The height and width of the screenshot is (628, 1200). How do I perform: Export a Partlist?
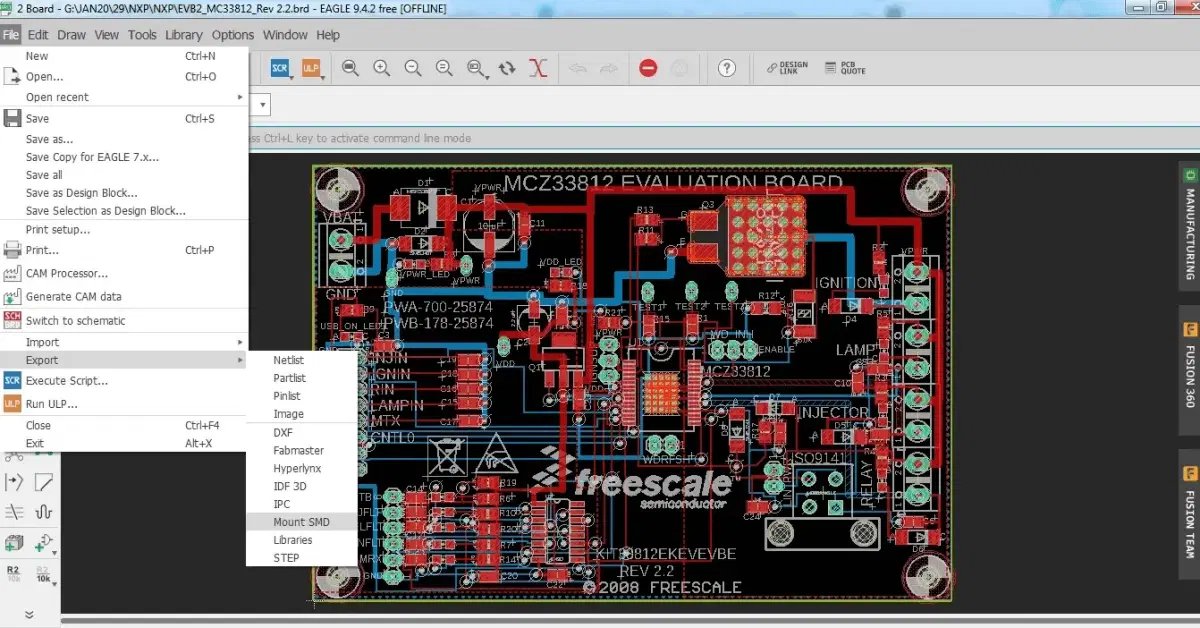pos(301,378)
